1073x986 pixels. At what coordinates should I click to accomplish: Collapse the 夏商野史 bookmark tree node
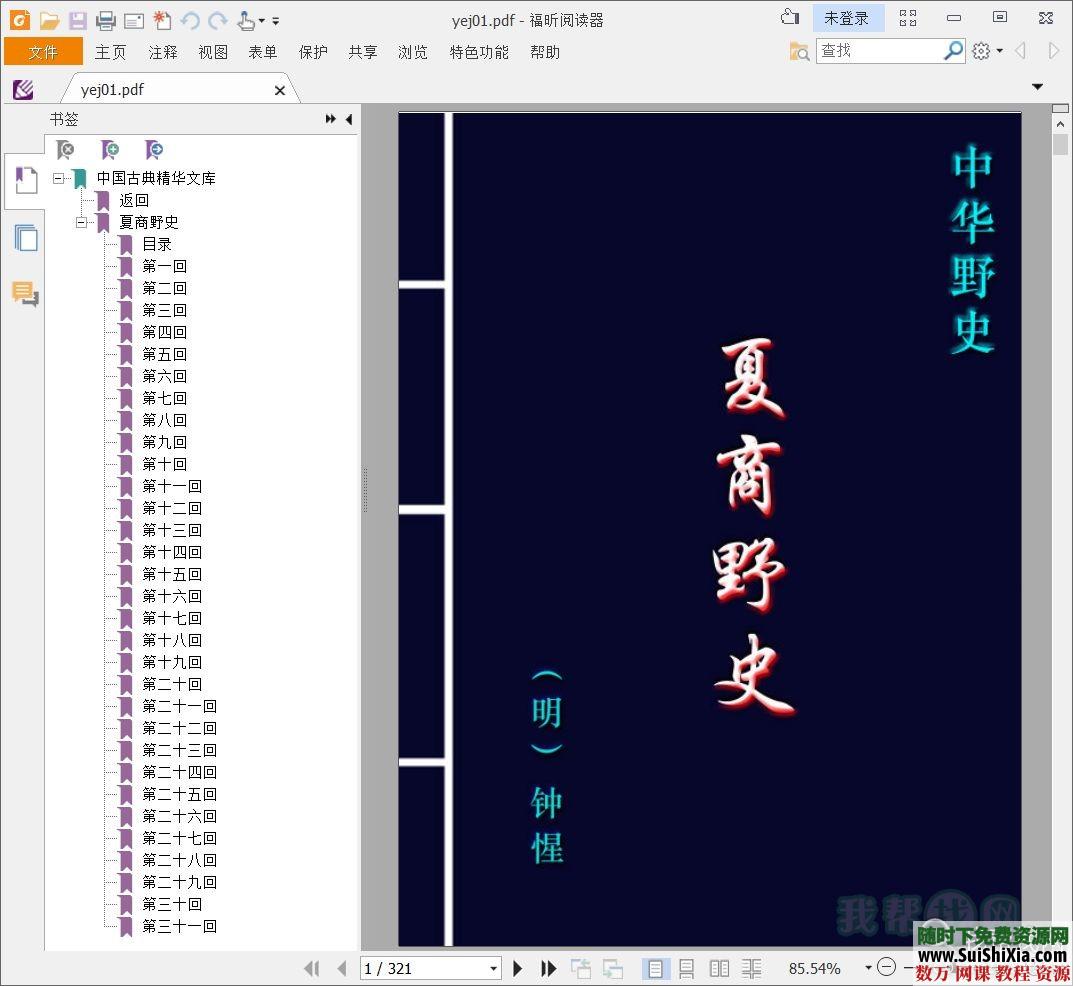click(x=82, y=222)
